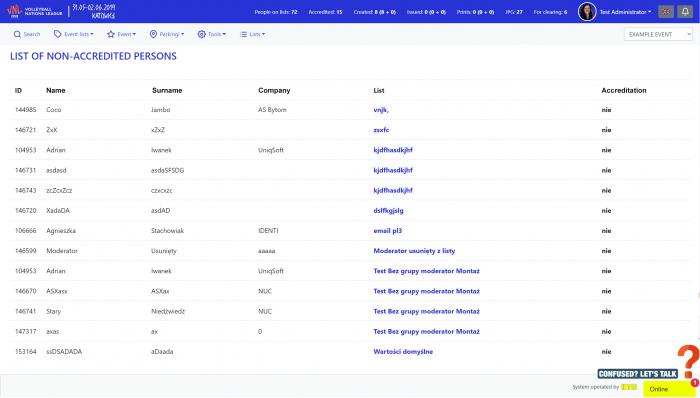Click name ssDSADADA
Image resolution: width=700 pixels, height=398 pixels.
64,352
